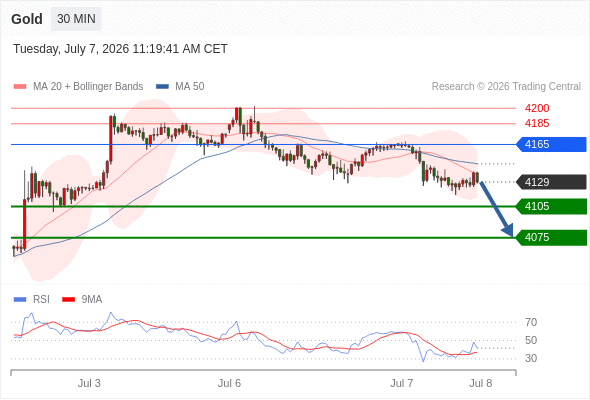Click the Research © 2026 Trading Central credit
This screenshot has width=590, height=400.
[x=506, y=87]
